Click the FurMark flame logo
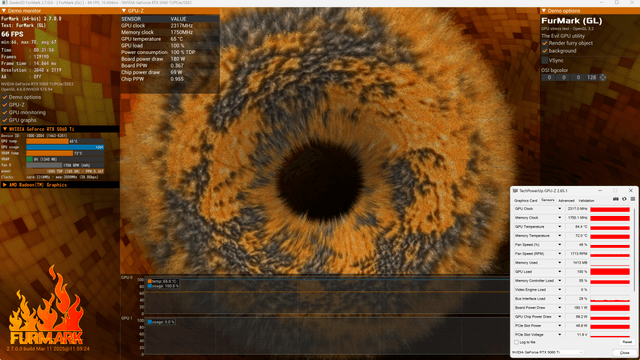This screenshot has width=640, height=360. (47, 305)
